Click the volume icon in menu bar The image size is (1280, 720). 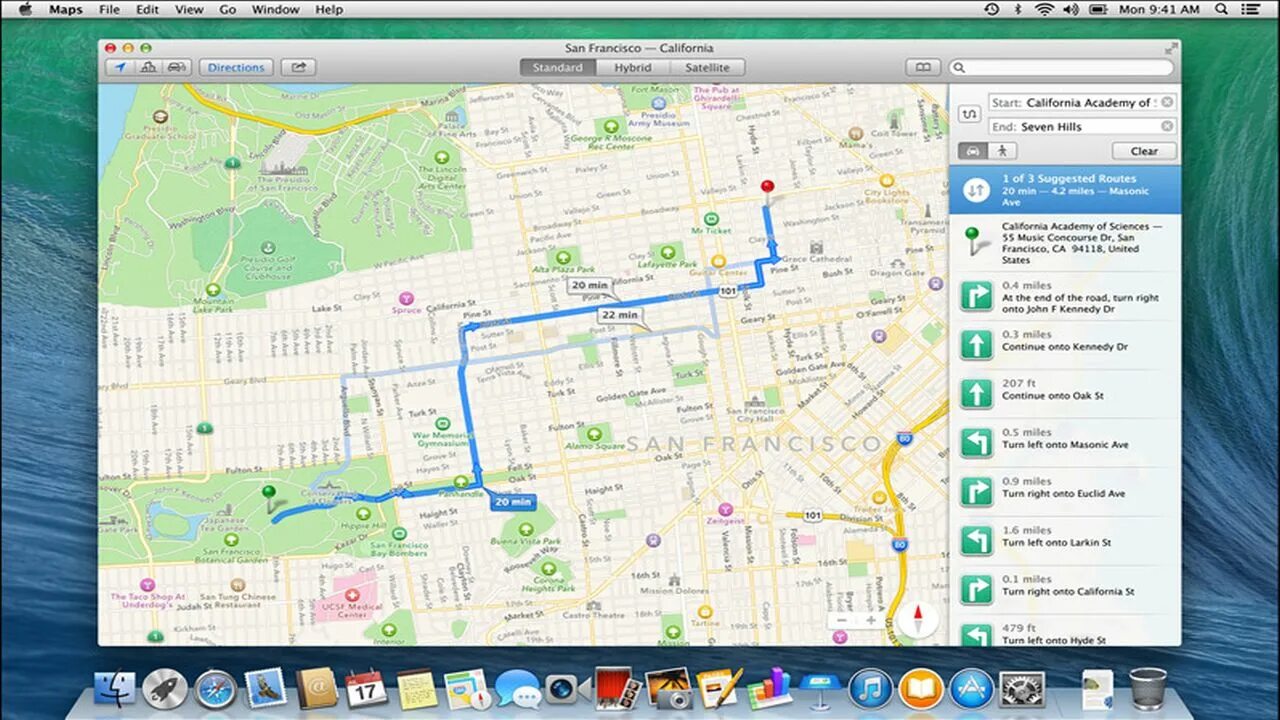[1071, 9]
